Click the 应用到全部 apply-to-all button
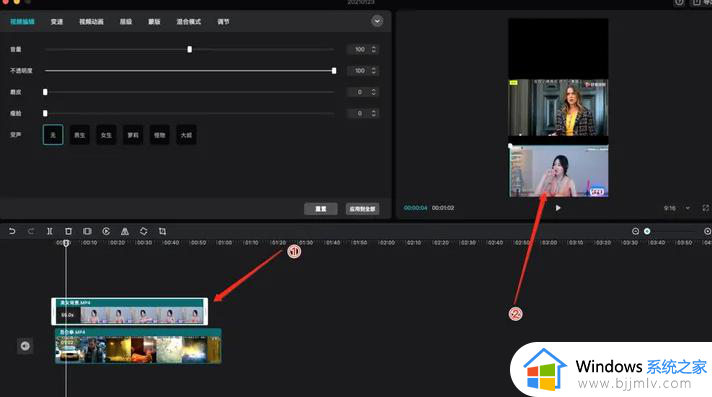 [362, 209]
